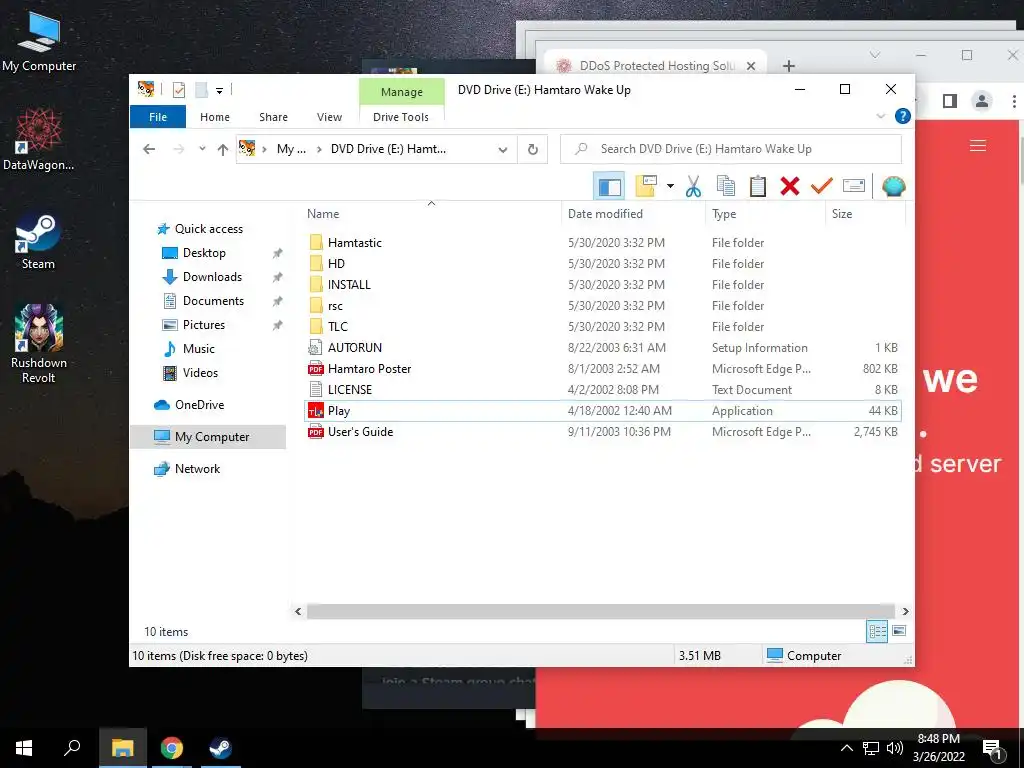This screenshot has width=1024, height=768.
Task: Expand the ribbon with the chevron
Action: click(880, 116)
